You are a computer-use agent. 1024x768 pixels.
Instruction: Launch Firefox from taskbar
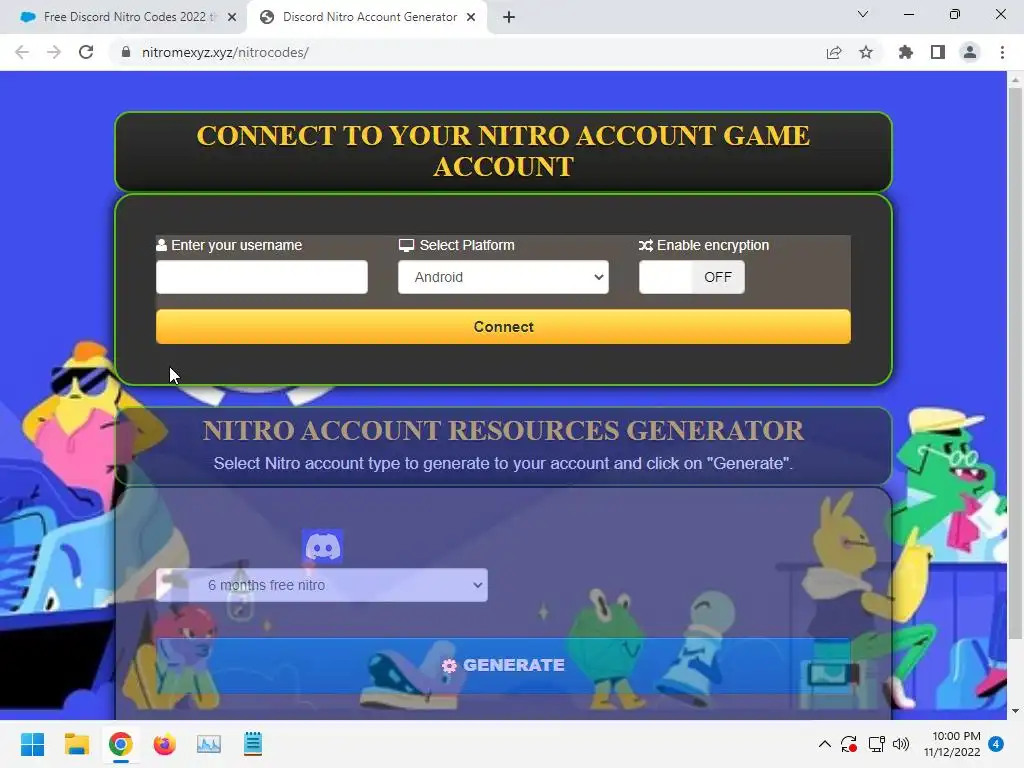pyautogui.click(x=165, y=744)
